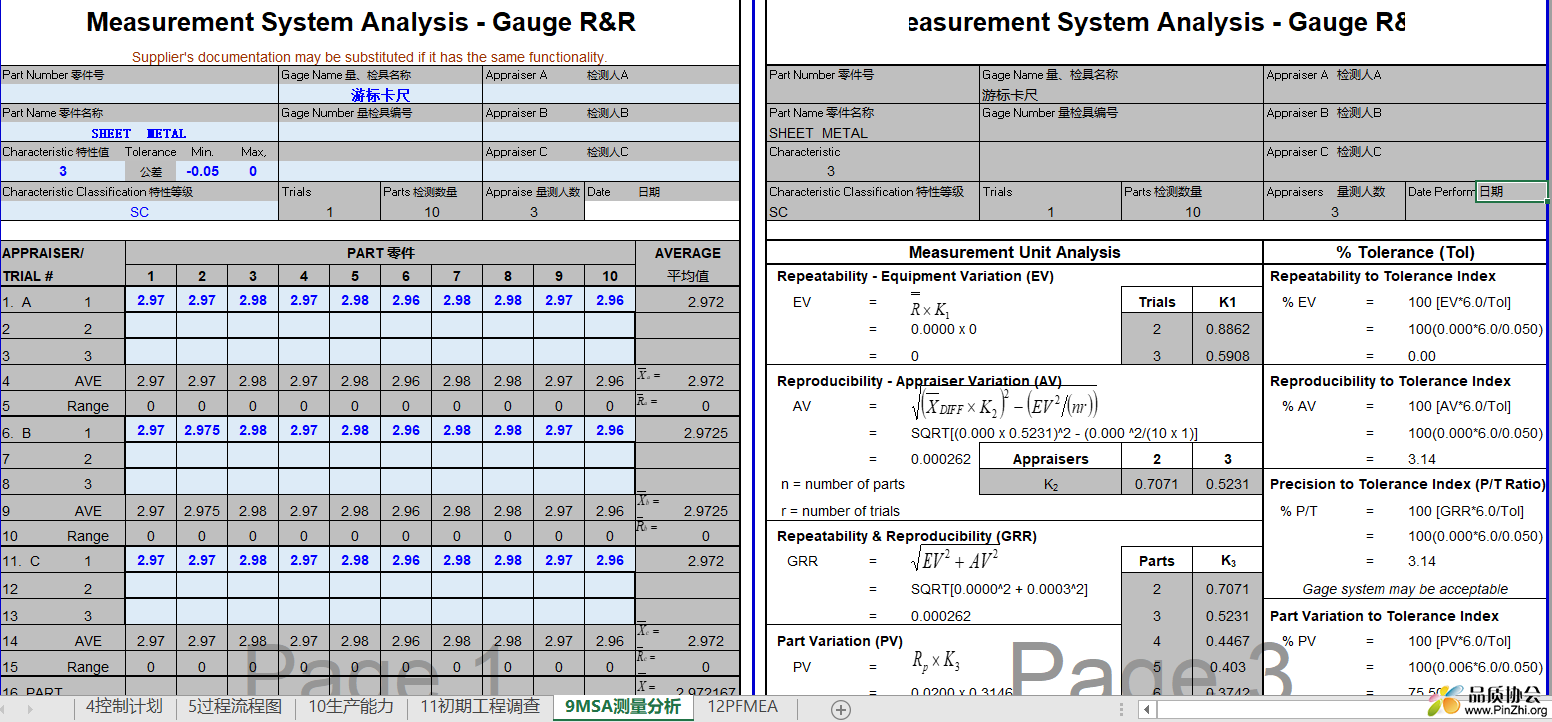Click empty cell row 2 trial 2 part 1
The width and height of the screenshot is (1552, 722).
click(151, 327)
